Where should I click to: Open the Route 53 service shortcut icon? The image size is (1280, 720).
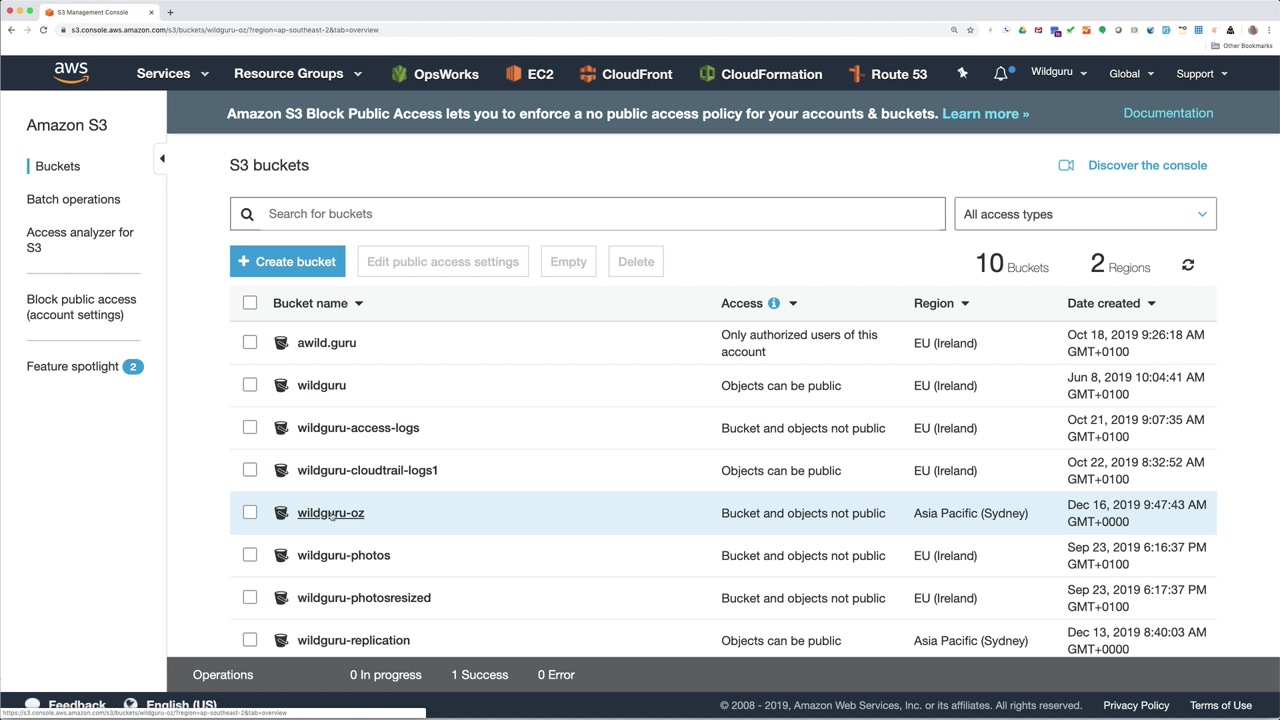coord(856,74)
